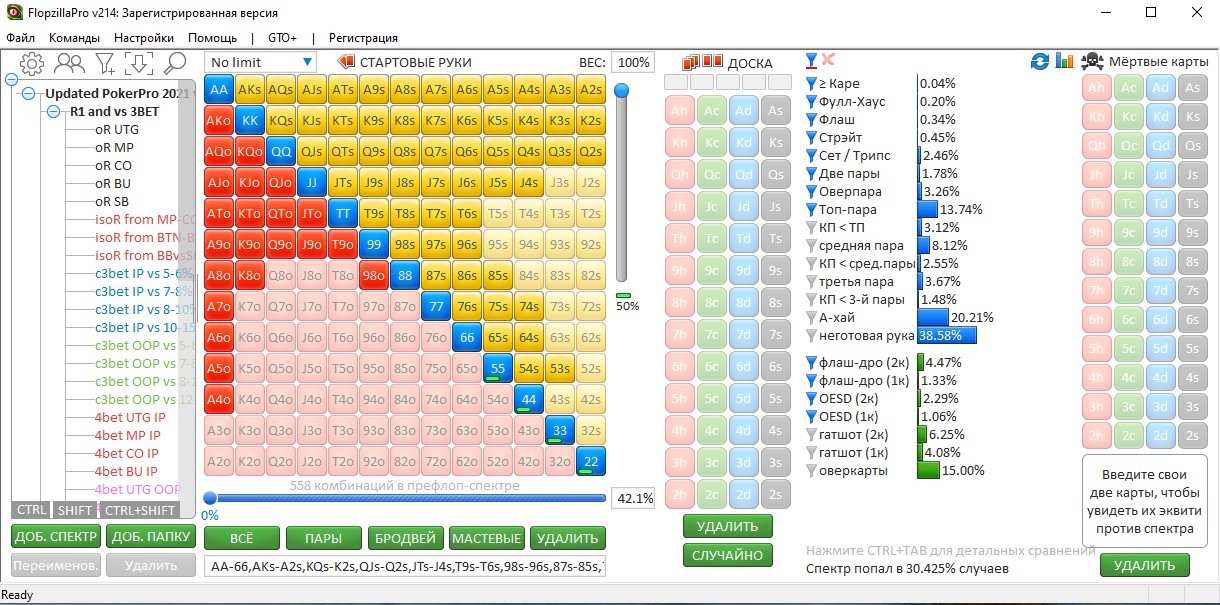Screen dimensions: 1220x605
Task: Click УДАЛИТЬ under the board cards
Action: pyautogui.click(x=726, y=526)
